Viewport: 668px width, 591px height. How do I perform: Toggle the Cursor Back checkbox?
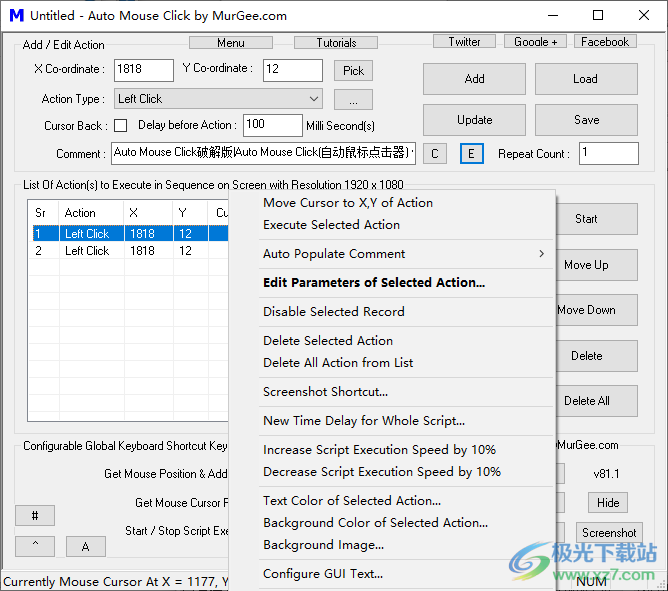[121, 125]
